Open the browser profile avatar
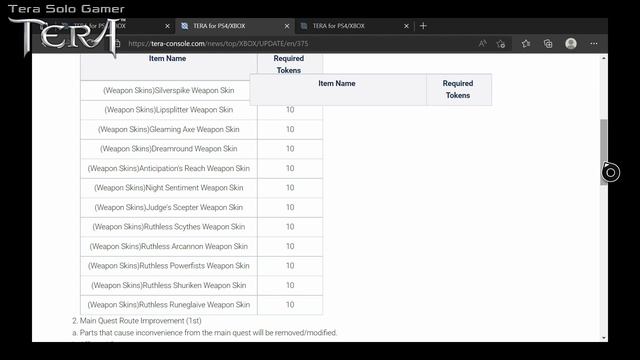Image resolution: width=640 pixels, height=360 pixels. point(571,44)
